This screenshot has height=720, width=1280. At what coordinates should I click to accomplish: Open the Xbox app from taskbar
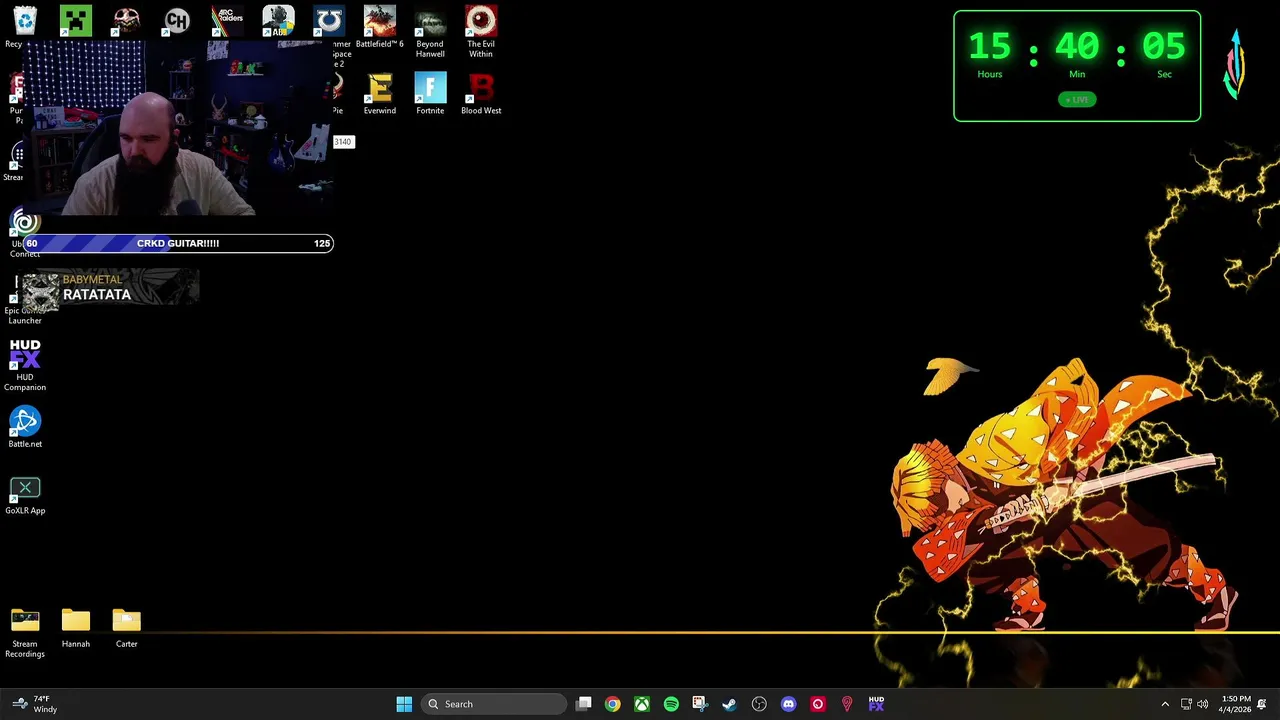pyautogui.click(x=642, y=704)
